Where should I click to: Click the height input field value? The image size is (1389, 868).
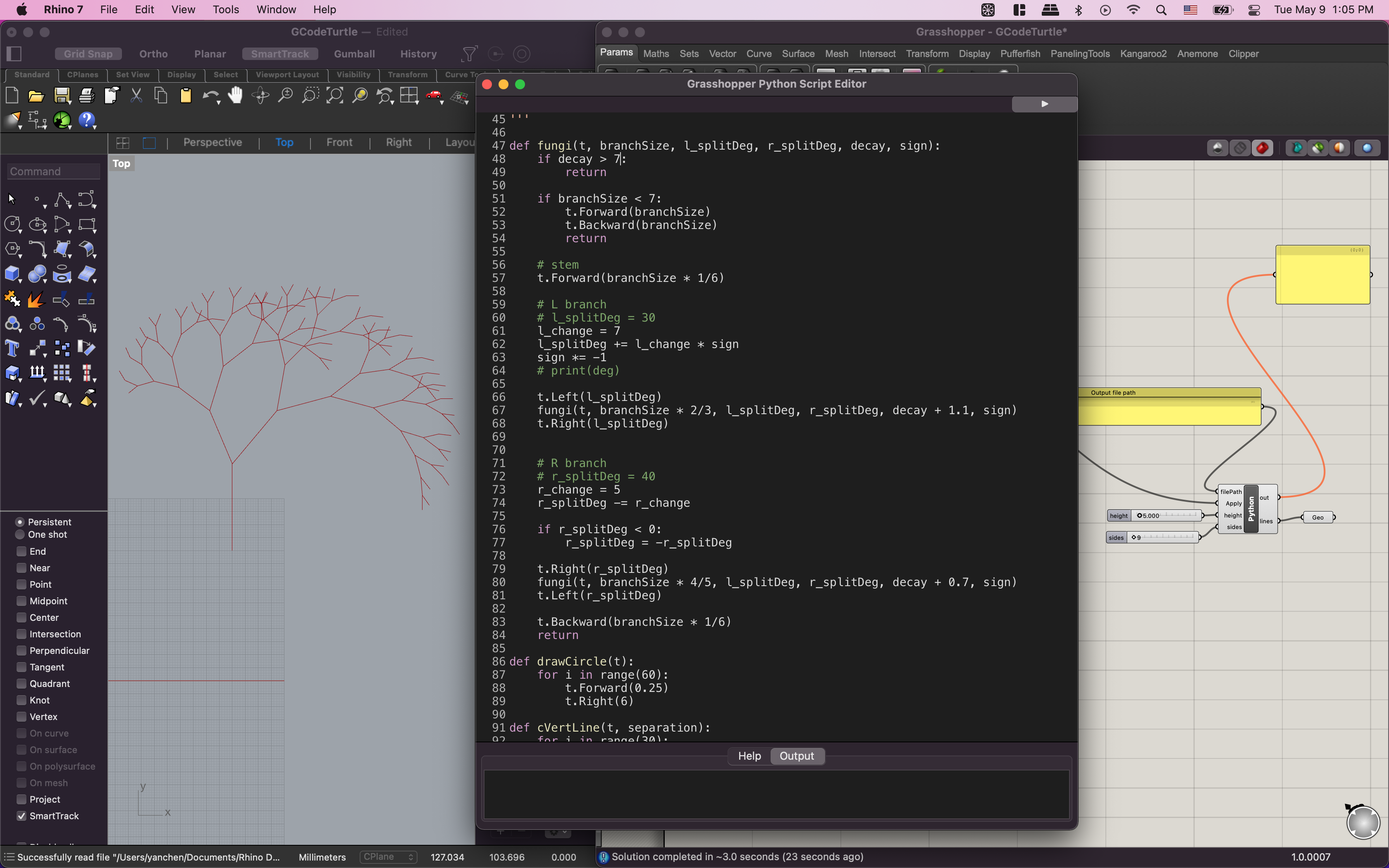1152,515
